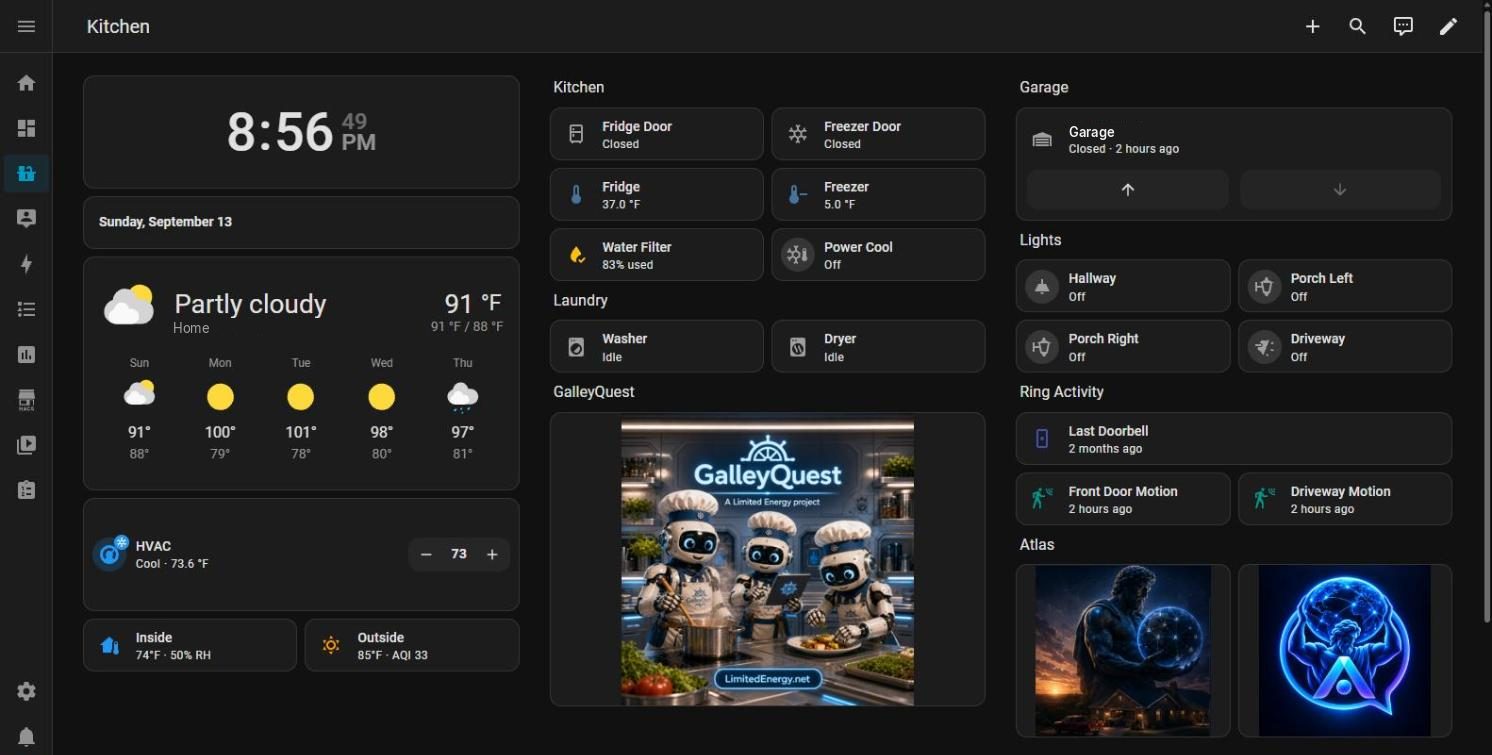Click the "Partly cloudy" weather text
The image size is (1492, 755).
[250, 304]
